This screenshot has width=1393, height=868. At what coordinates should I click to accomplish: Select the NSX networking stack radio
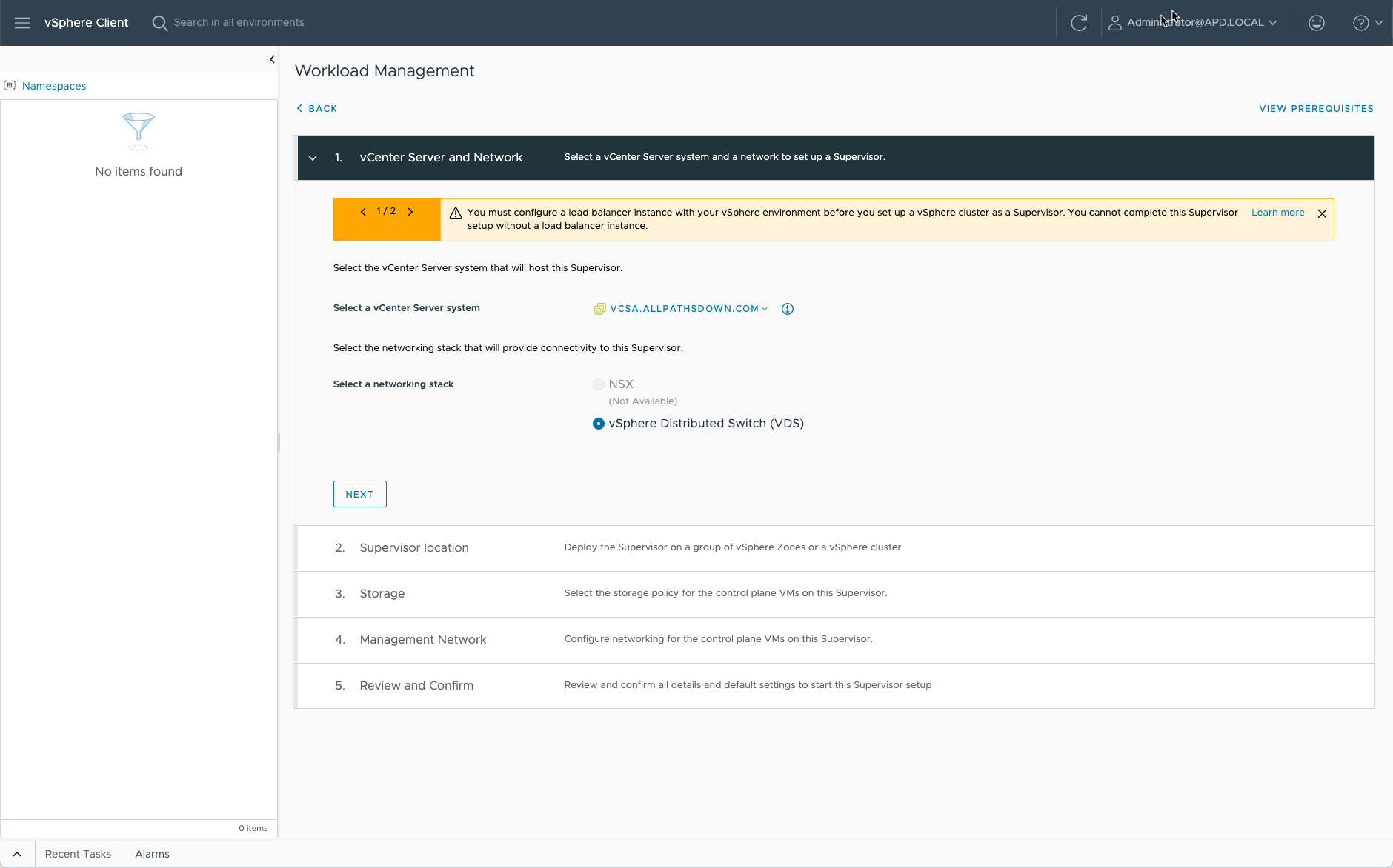tap(599, 384)
